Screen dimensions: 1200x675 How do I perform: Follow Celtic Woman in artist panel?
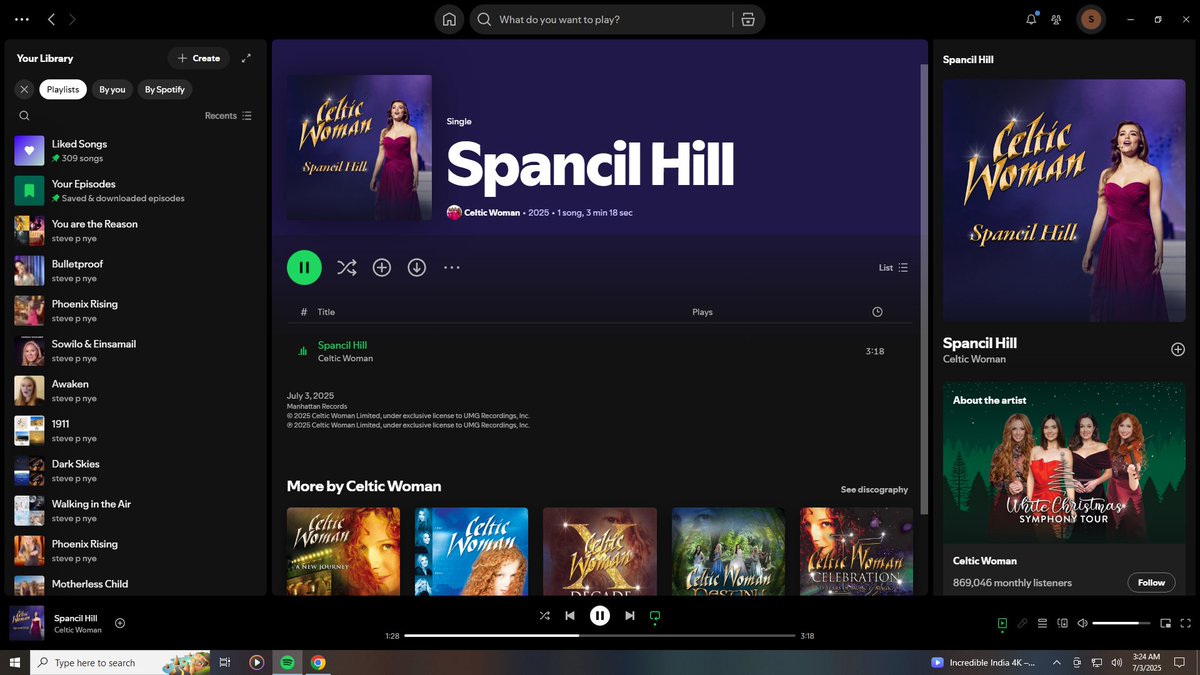1151,582
